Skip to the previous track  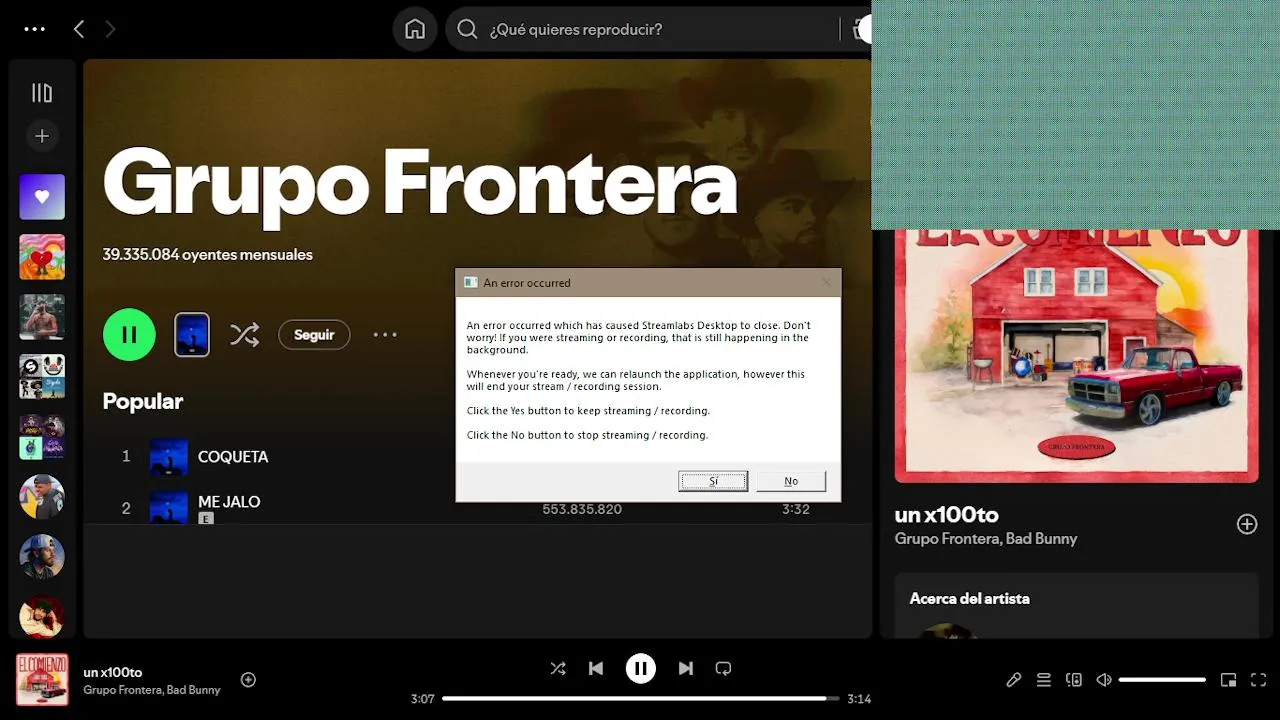[596, 668]
